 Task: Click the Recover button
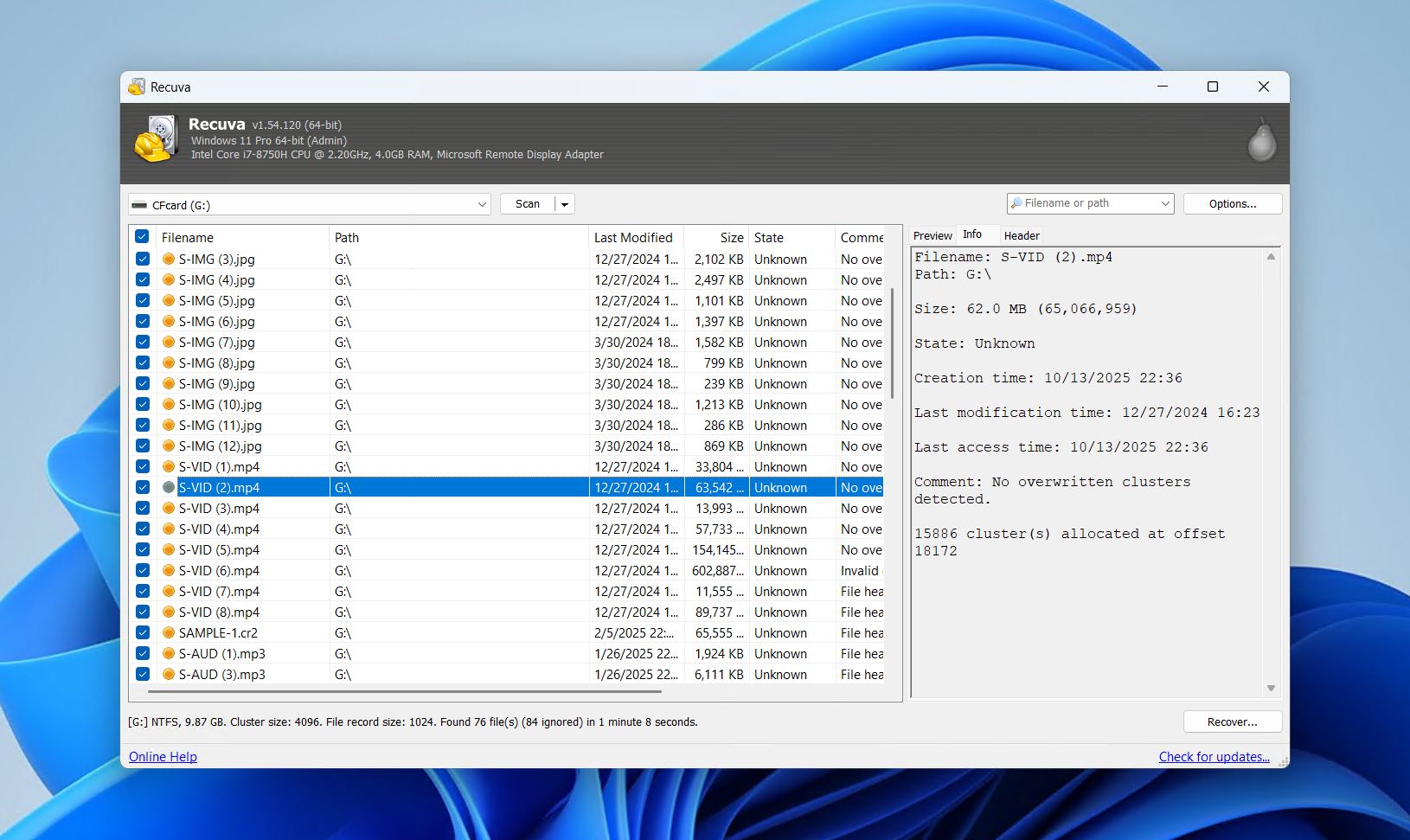[x=1232, y=721]
